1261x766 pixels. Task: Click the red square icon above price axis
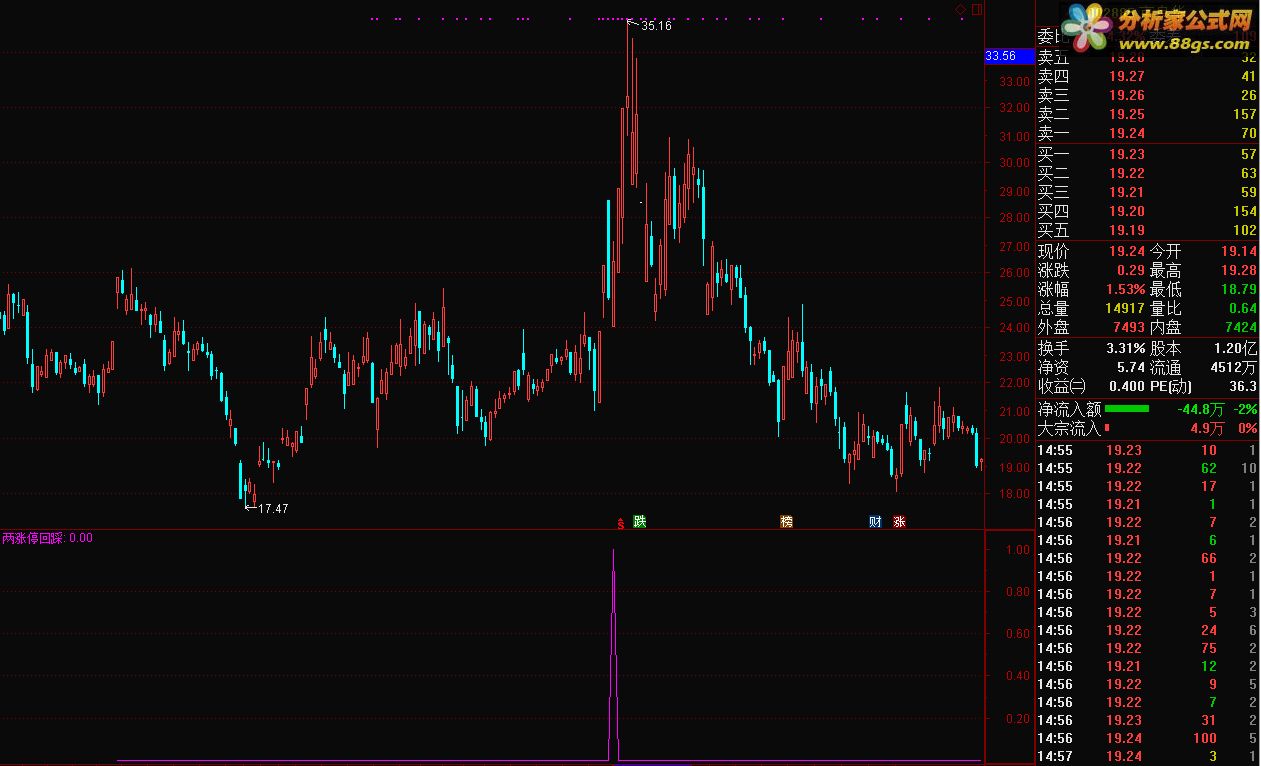(x=977, y=9)
